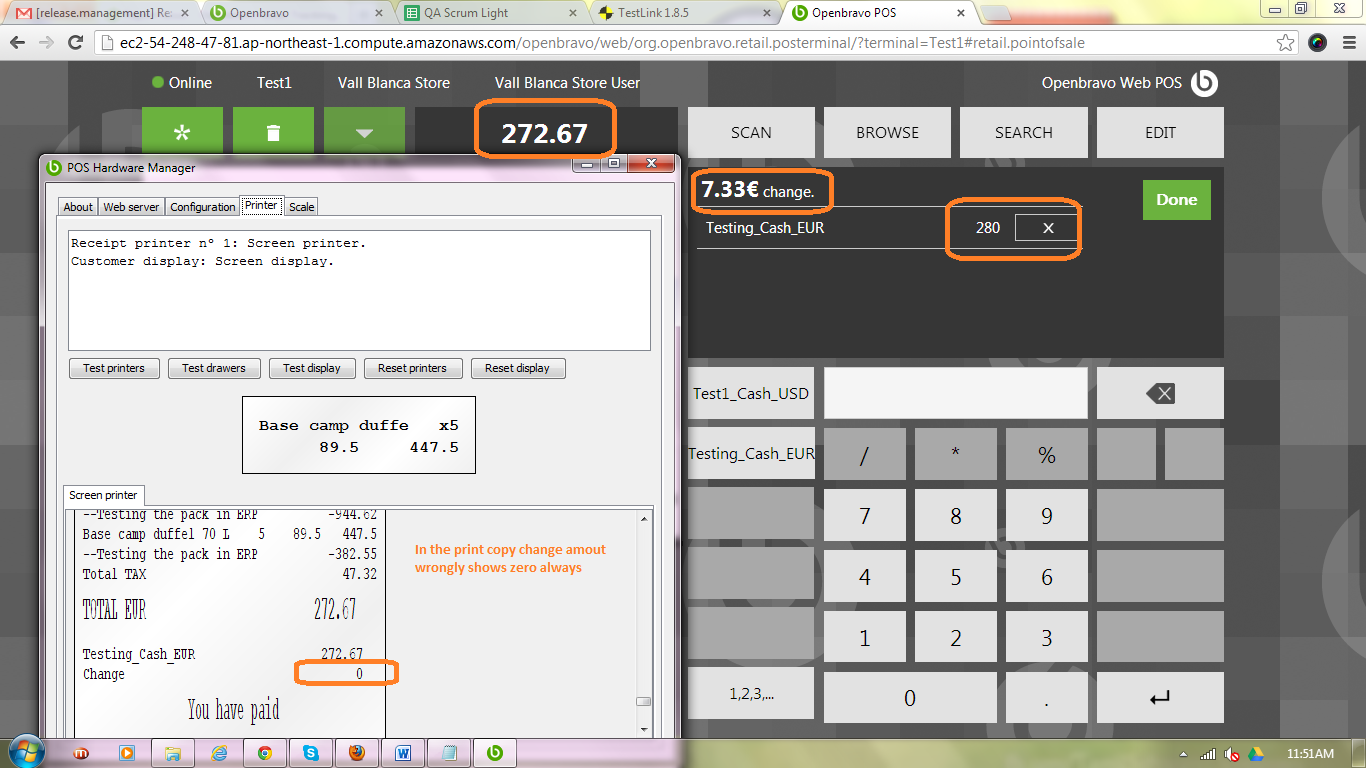Click the EDIT button
Image resolution: width=1366 pixels, height=768 pixels.
click(1160, 132)
